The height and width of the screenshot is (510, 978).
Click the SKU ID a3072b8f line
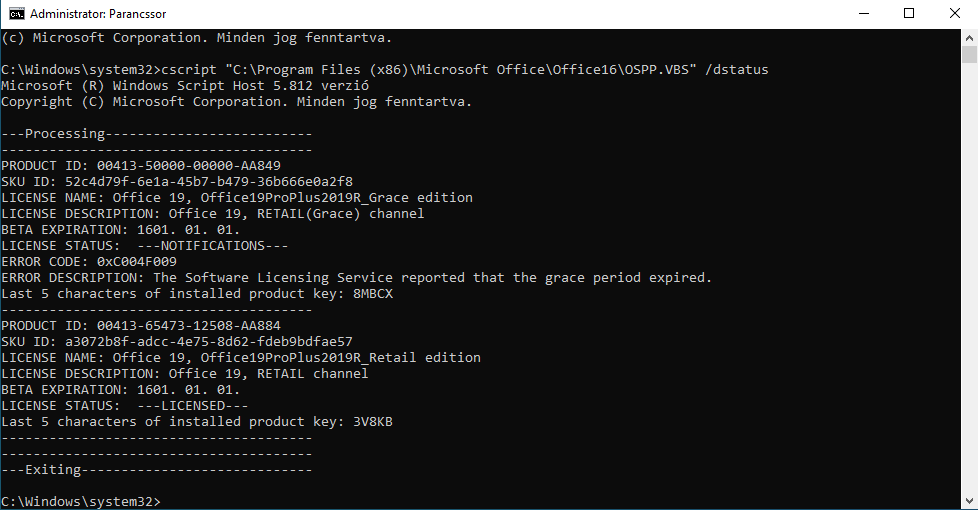pyautogui.click(x=177, y=342)
